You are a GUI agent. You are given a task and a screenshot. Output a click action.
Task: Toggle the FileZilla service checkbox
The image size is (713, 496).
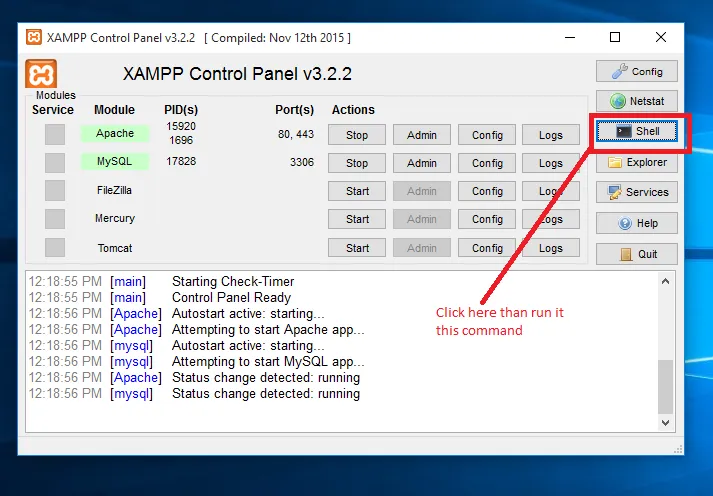click(55, 190)
